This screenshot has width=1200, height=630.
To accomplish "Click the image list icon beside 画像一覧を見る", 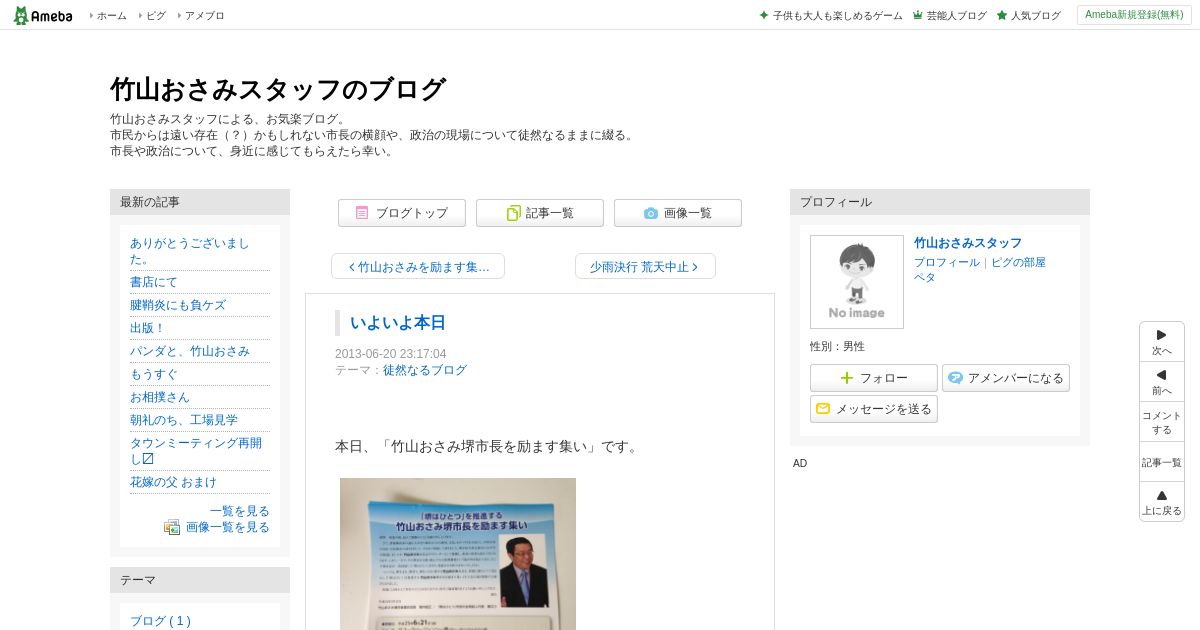I will [172, 527].
